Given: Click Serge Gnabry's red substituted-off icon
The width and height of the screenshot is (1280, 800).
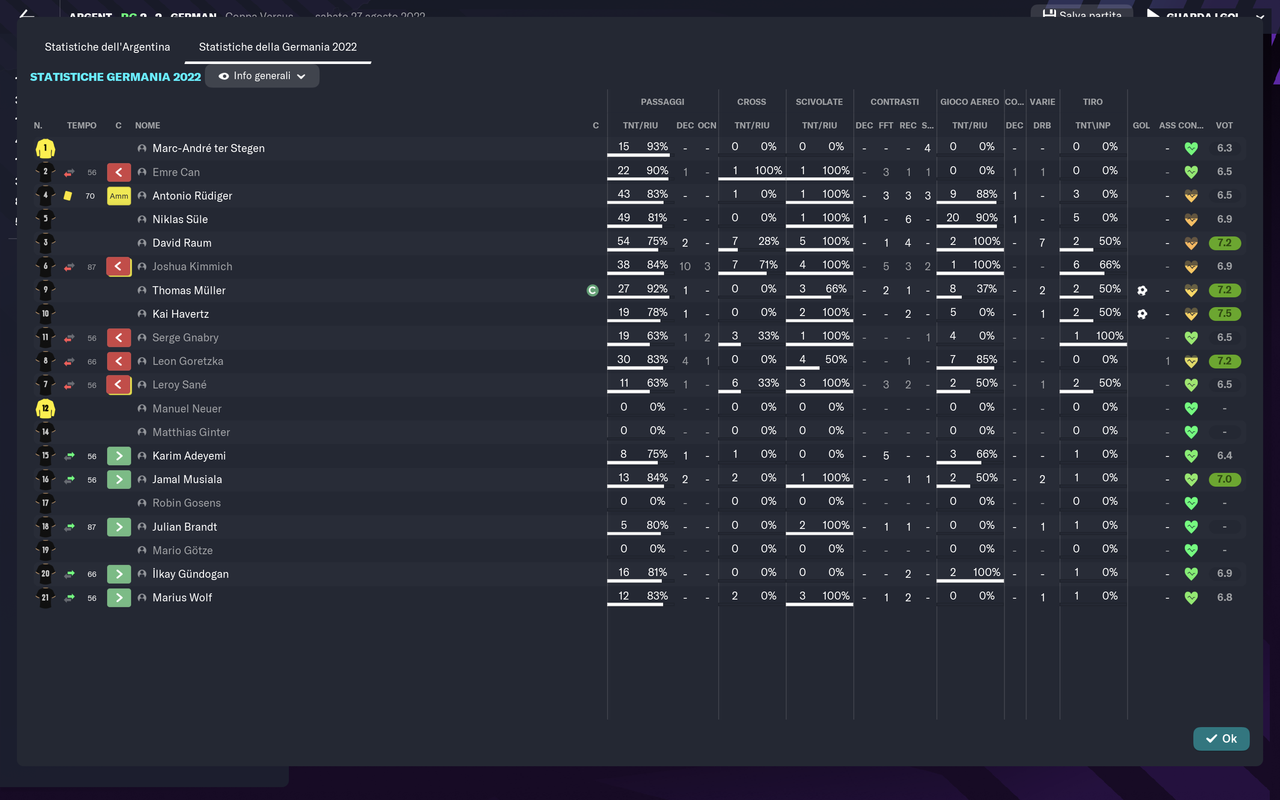Looking at the screenshot, I should click(119, 338).
